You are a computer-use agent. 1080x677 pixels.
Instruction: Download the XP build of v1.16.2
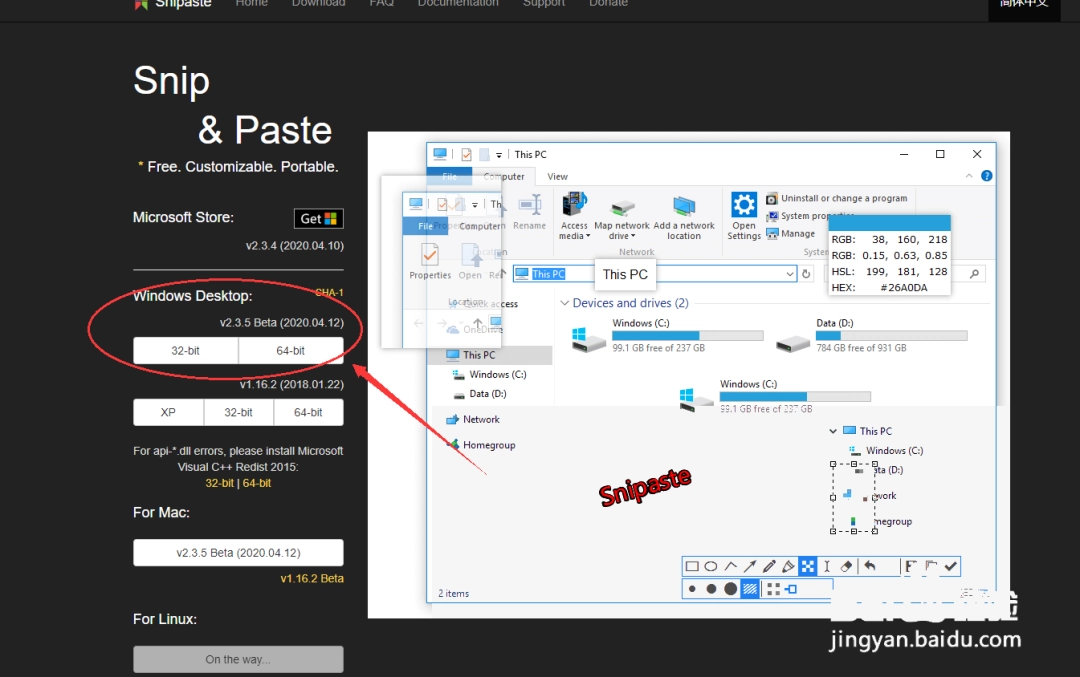(168, 413)
